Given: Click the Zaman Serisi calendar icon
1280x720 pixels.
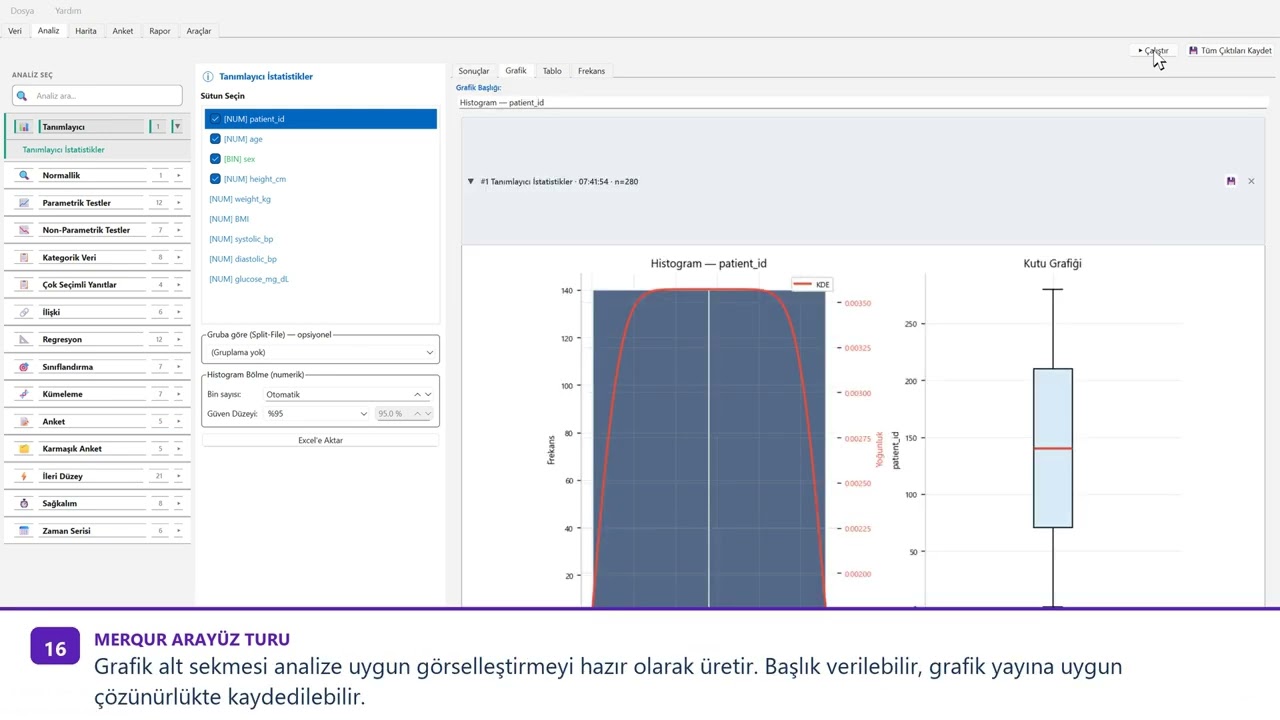Looking at the screenshot, I should [25, 531].
